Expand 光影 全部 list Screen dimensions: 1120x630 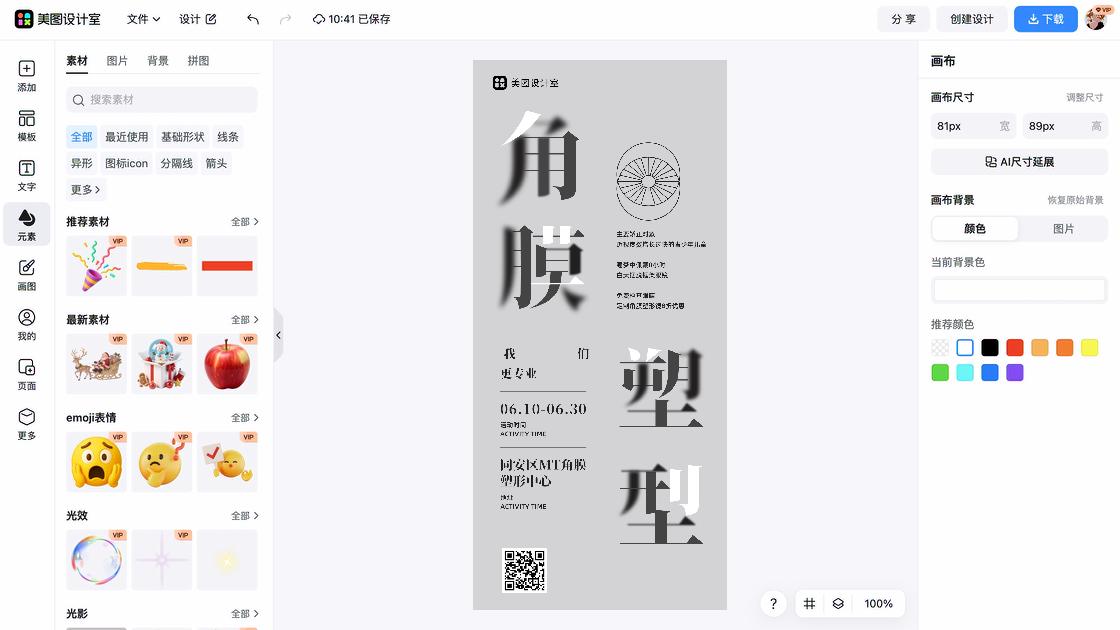(x=244, y=614)
